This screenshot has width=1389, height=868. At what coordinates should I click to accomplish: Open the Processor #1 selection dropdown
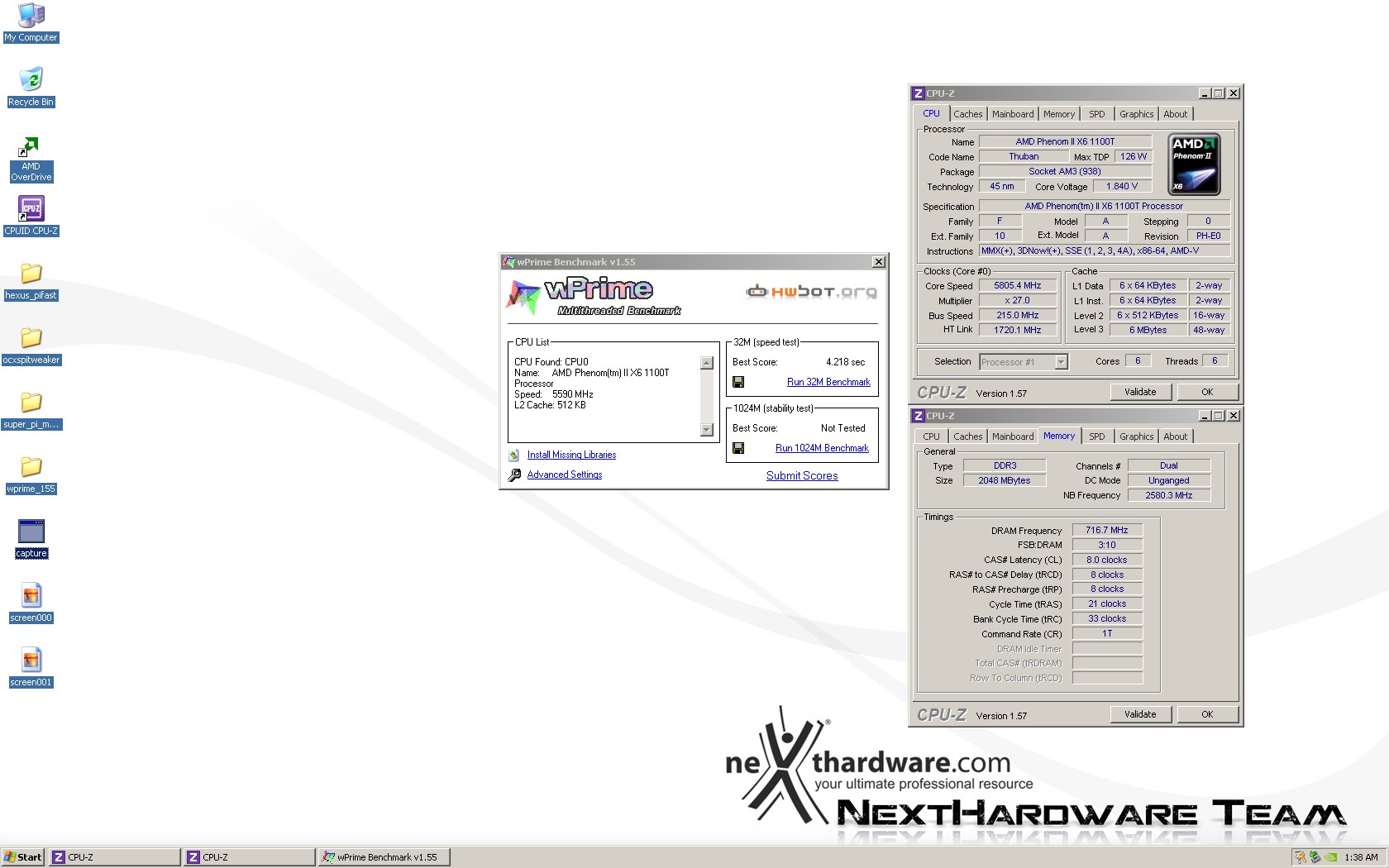1061,362
